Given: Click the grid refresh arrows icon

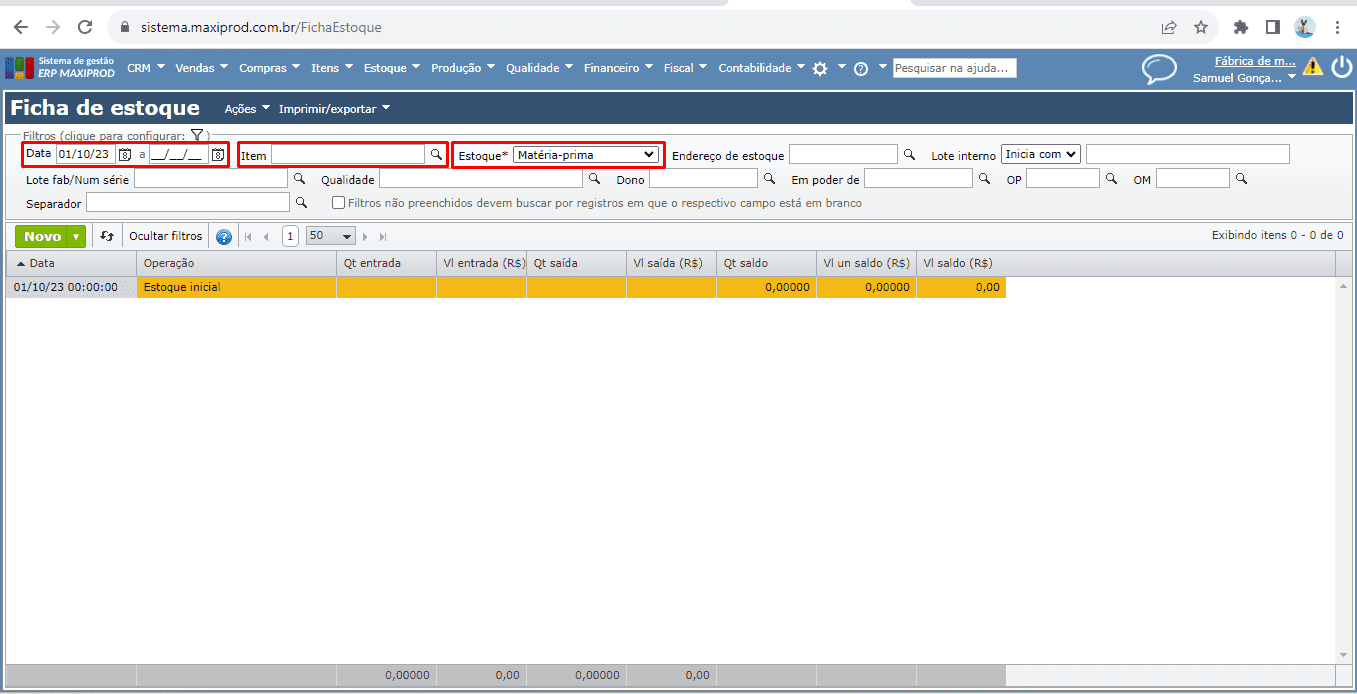Looking at the screenshot, I should click(107, 236).
